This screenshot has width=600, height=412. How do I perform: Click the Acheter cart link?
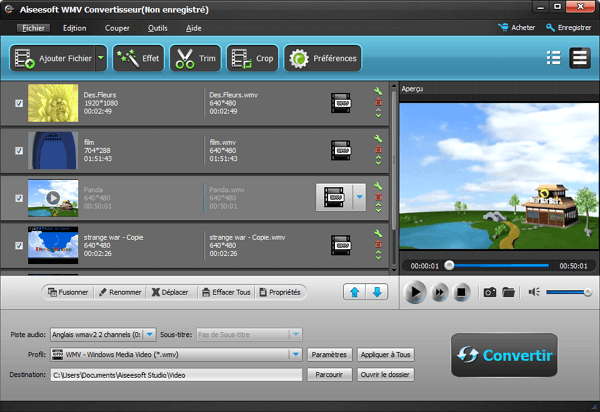tap(517, 28)
